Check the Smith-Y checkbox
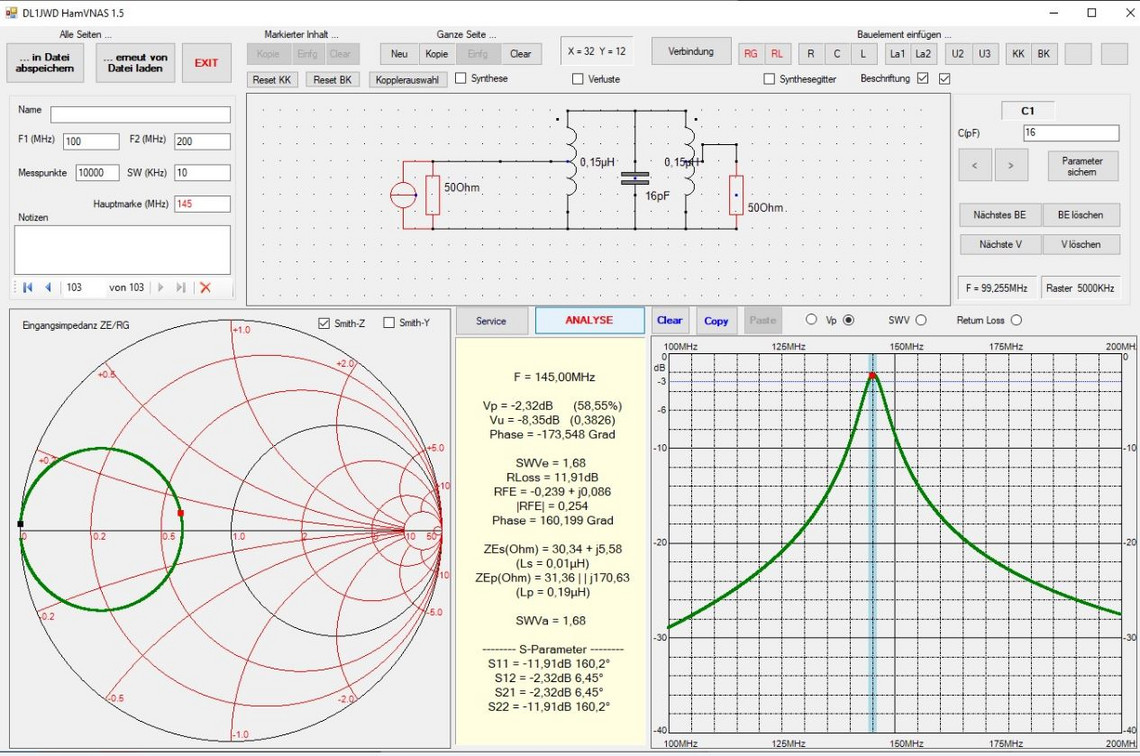Screen dimensions: 1140x756 click(x=389, y=323)
